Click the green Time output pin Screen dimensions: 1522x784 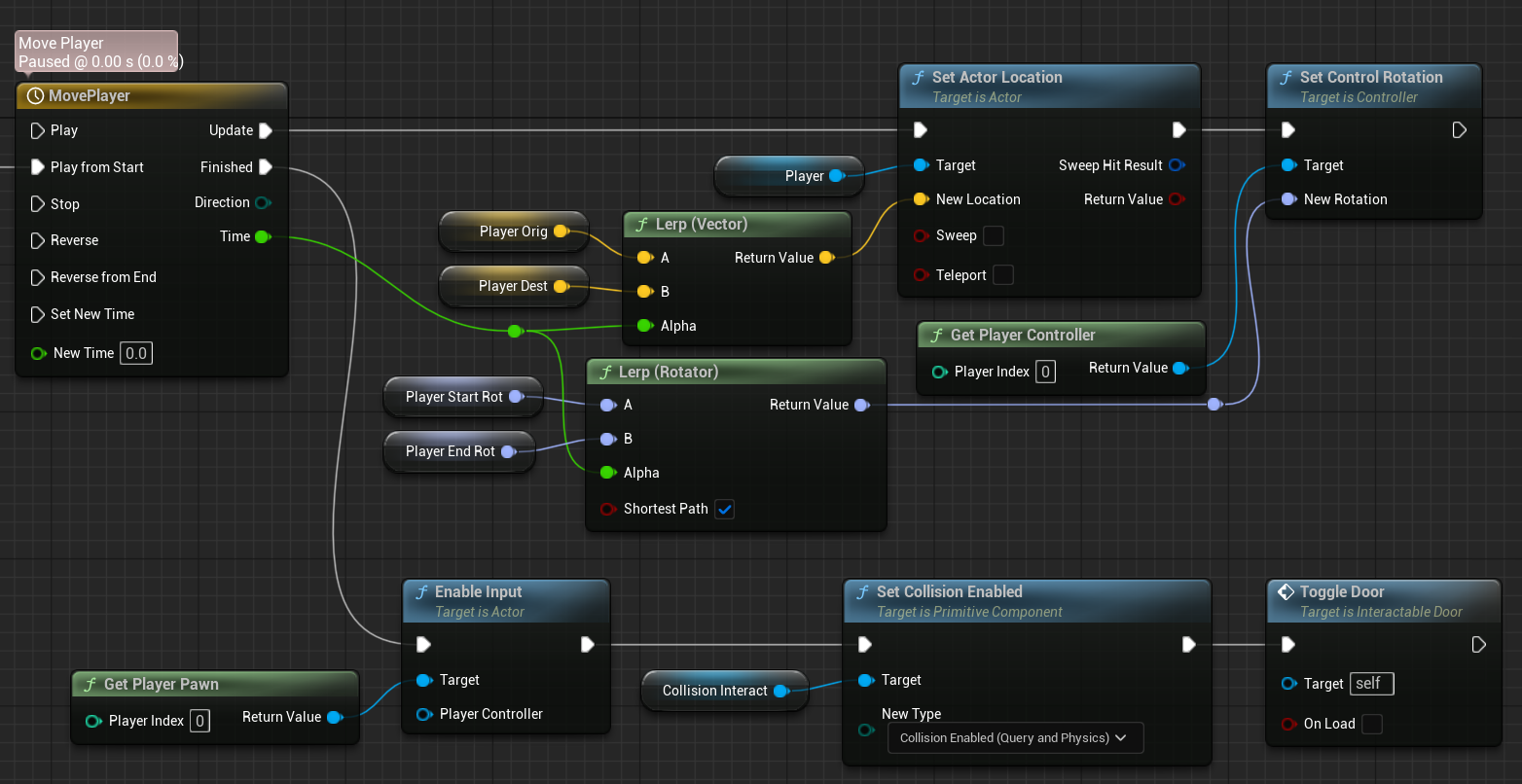pyautogui.click(x=262, y=236)
